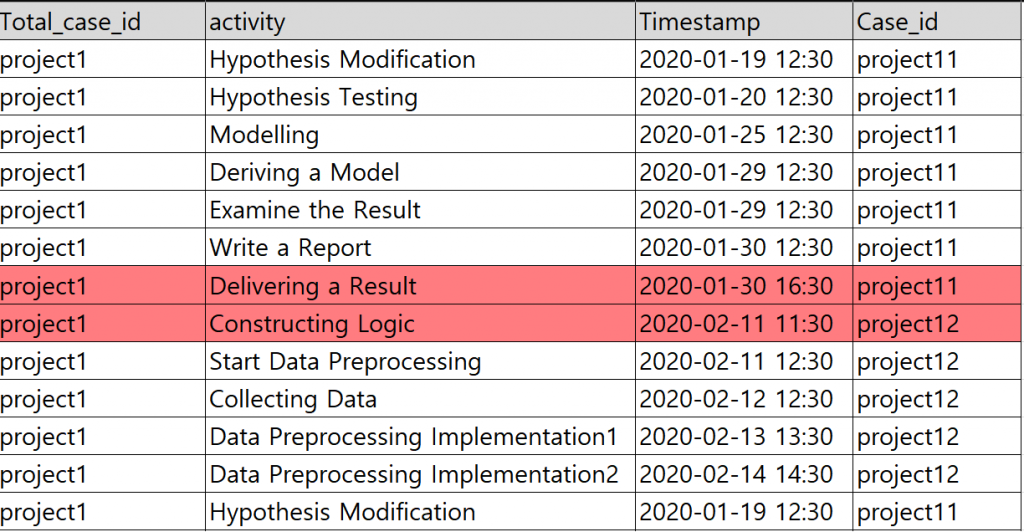Click the 2020-01-25 12:30 timestamp cell
Viewport: 1024px width, 532px height.
(735, 135)
